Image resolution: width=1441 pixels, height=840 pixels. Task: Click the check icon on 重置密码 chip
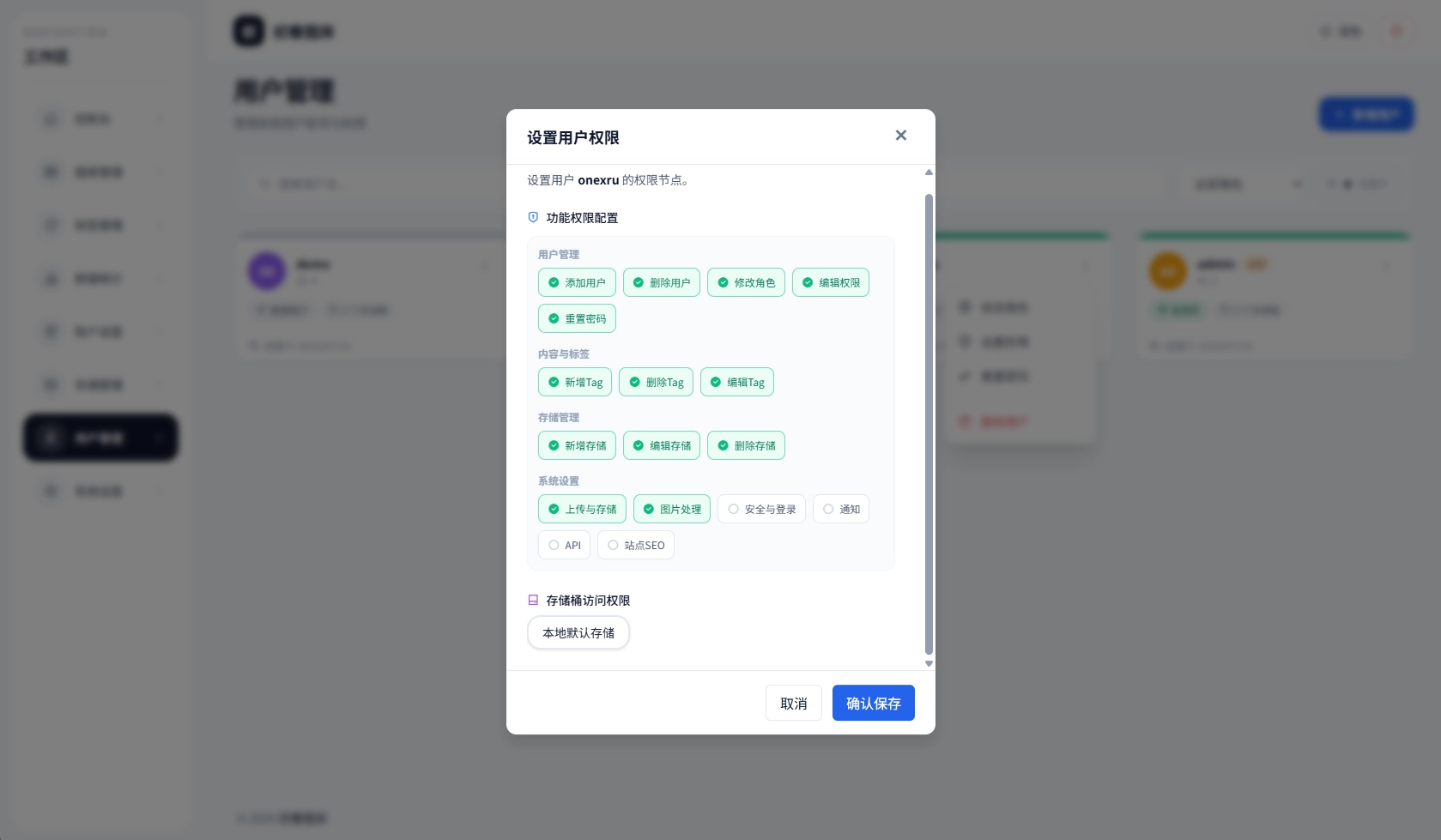pos(554,319)
